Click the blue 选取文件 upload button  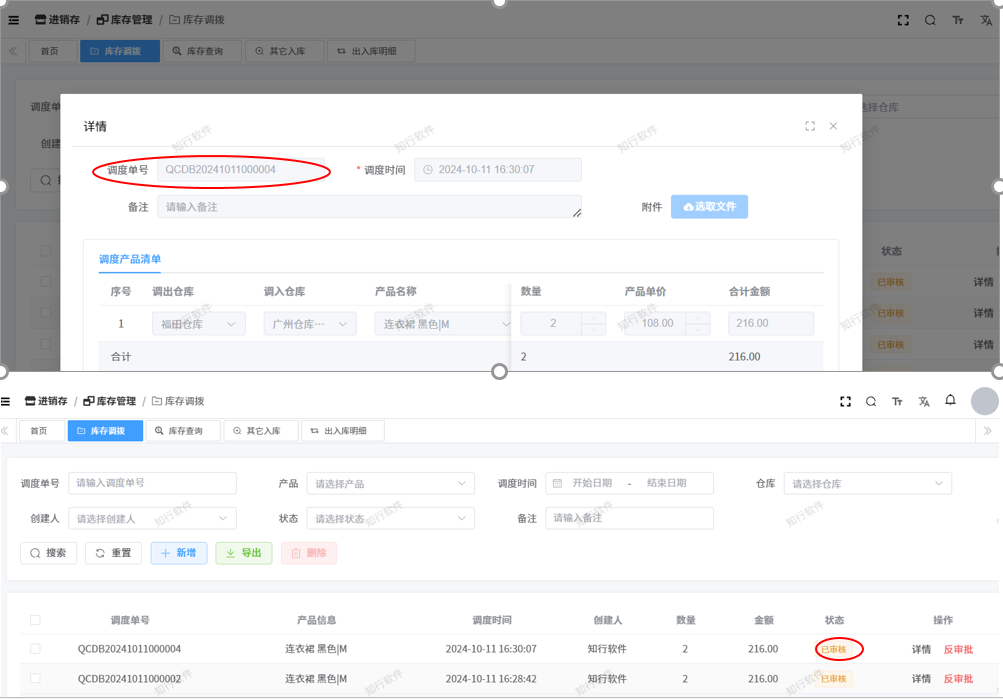(x=709, y=207)
